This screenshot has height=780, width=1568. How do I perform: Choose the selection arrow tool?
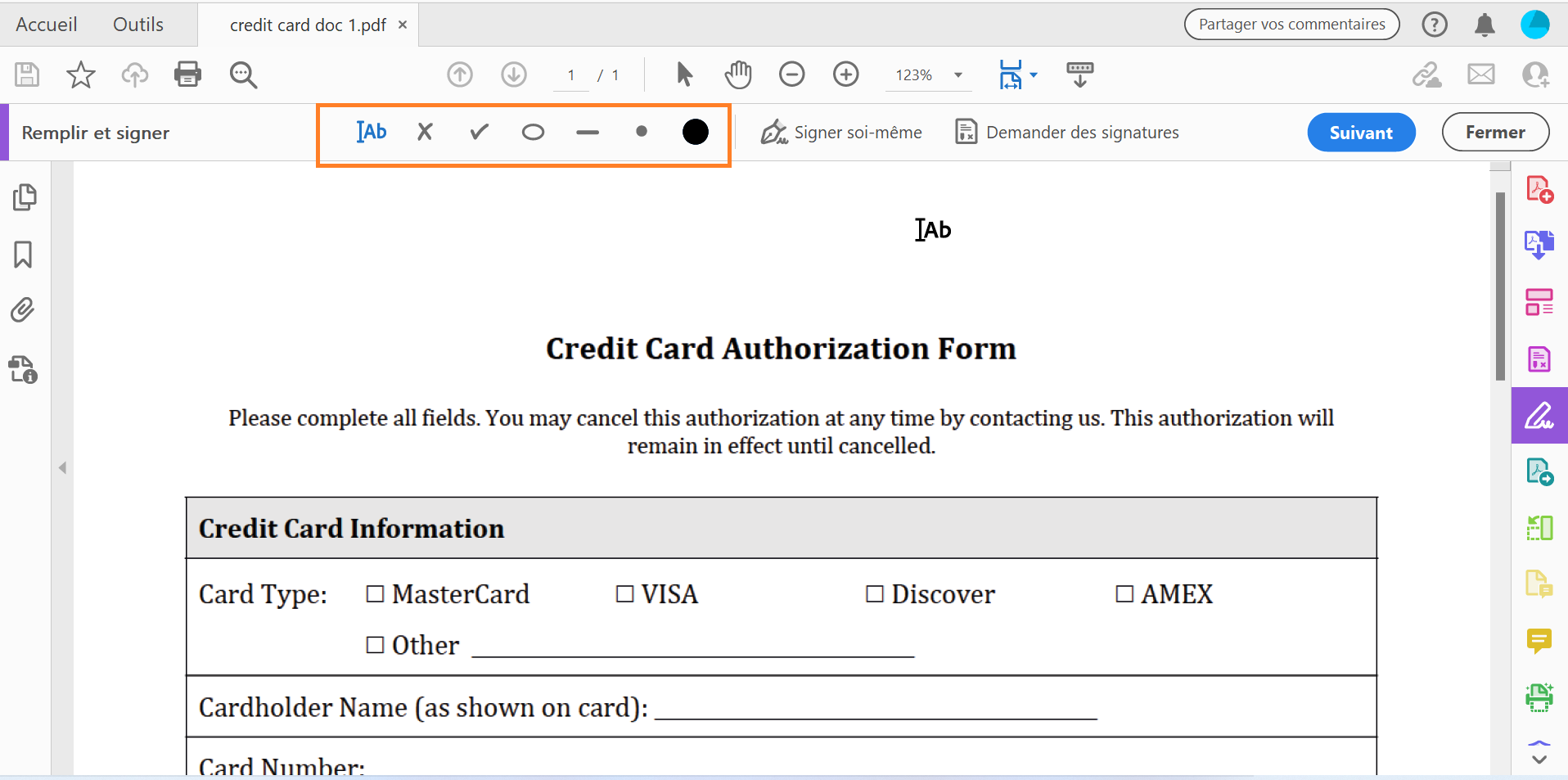click(685, 74)
